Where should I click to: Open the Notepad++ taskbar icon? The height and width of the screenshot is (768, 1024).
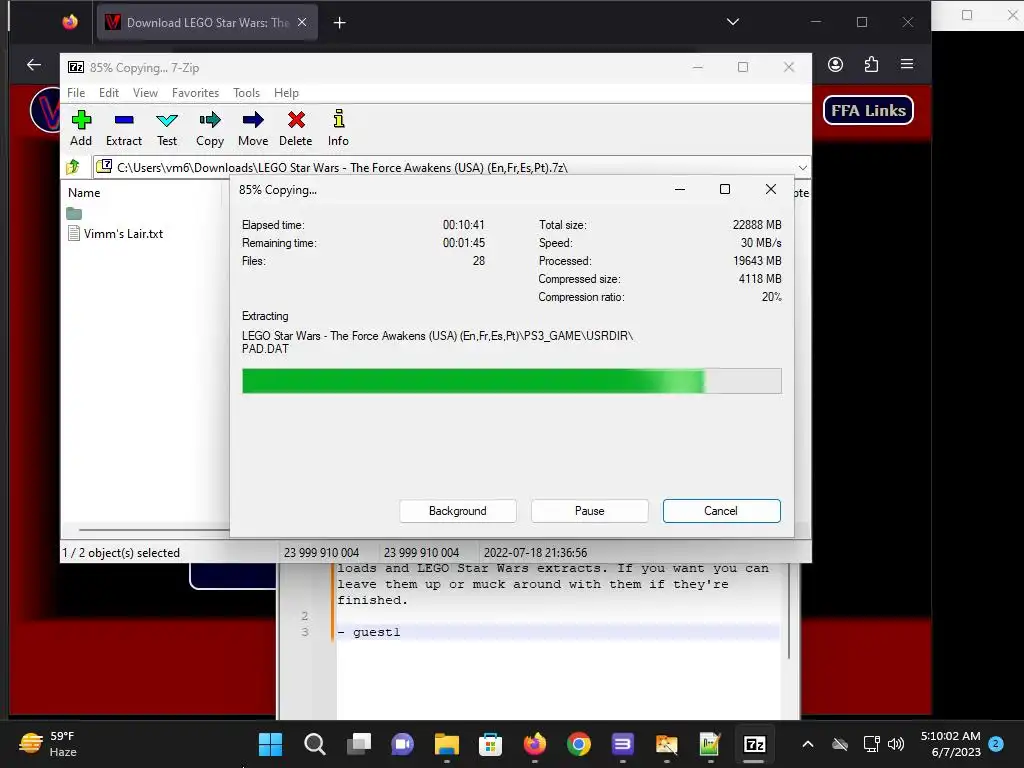(710, 744)
